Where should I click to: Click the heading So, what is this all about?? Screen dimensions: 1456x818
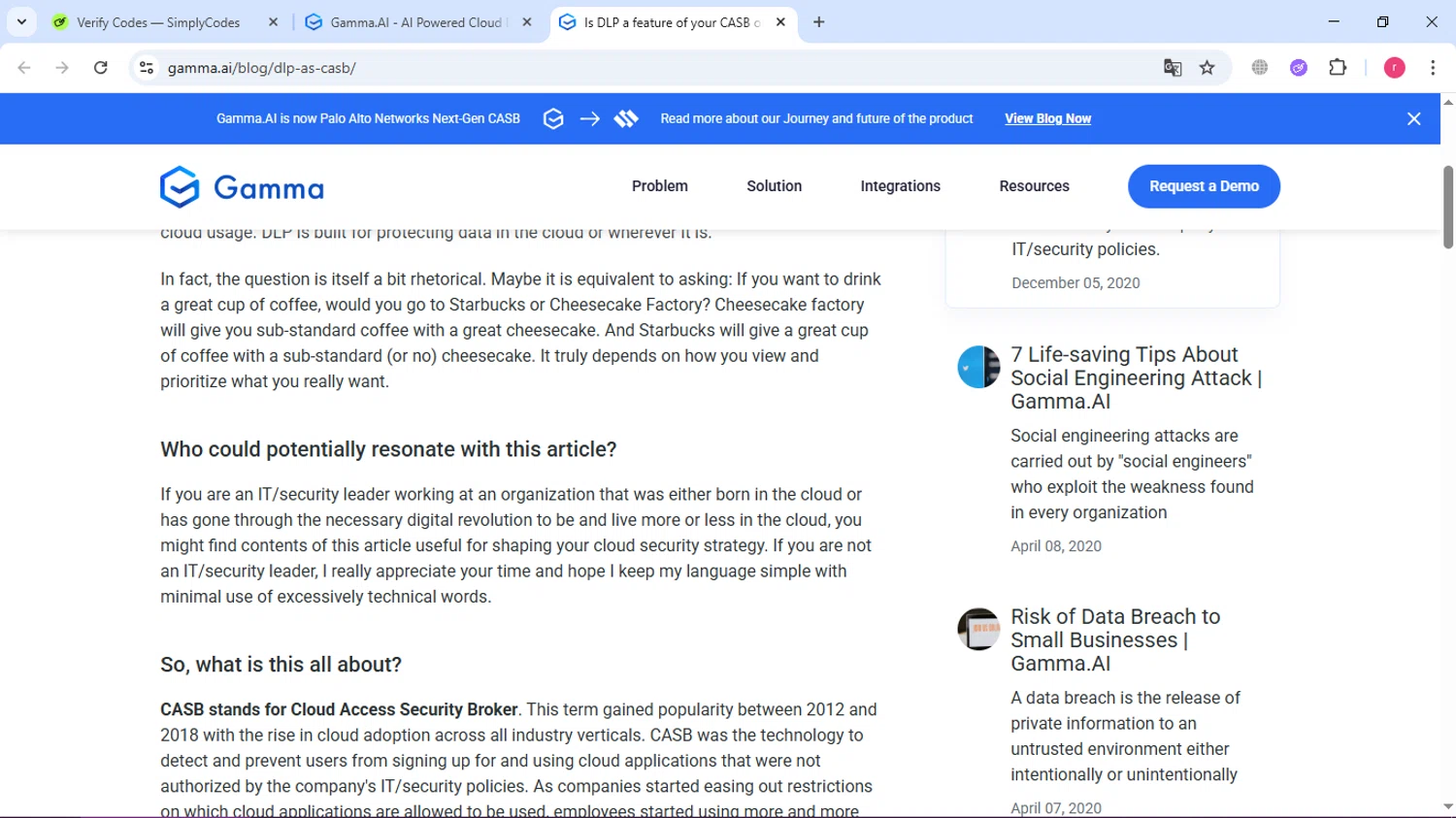(281, 666)
